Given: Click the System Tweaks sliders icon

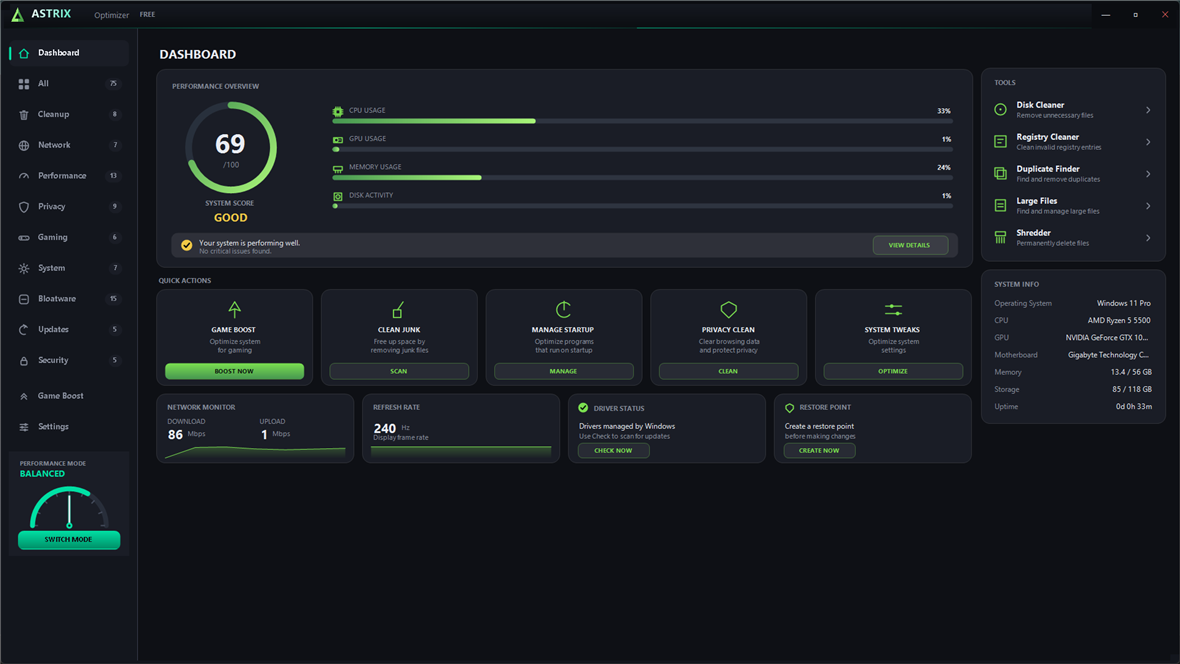Looking at the screenshot, I should pos(893,309).
